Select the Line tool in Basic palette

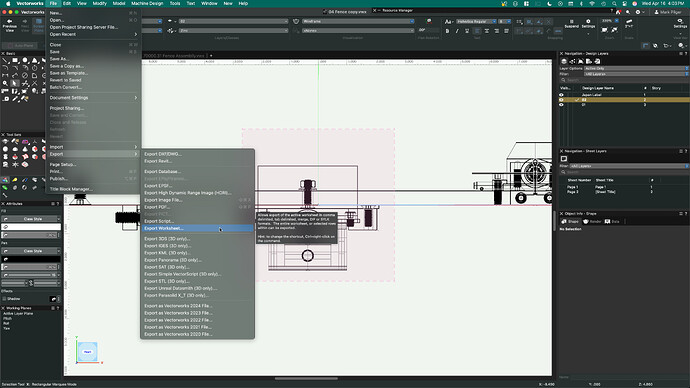point(5,60)
